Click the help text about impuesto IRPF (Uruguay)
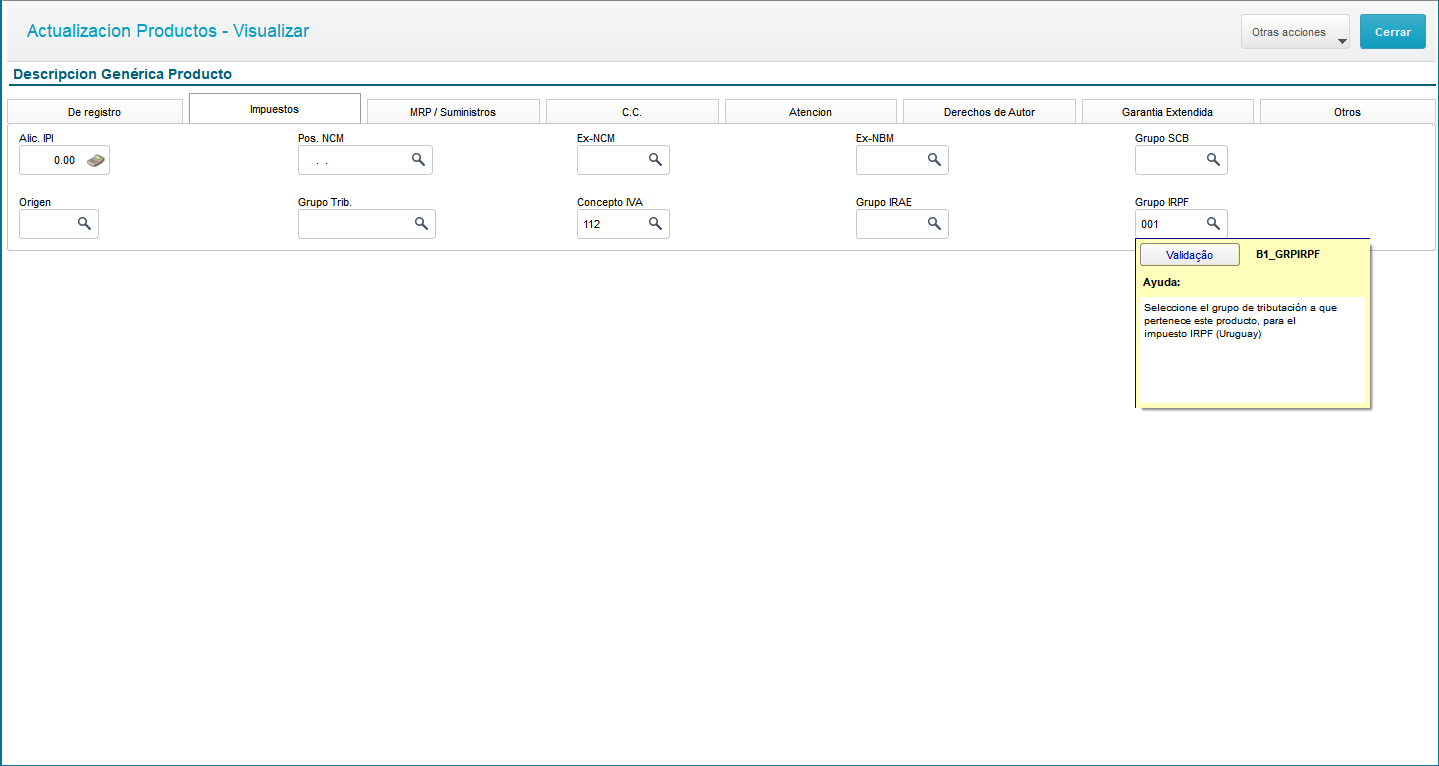Viewport: 1439px width, 766px height. point(1240,321)
